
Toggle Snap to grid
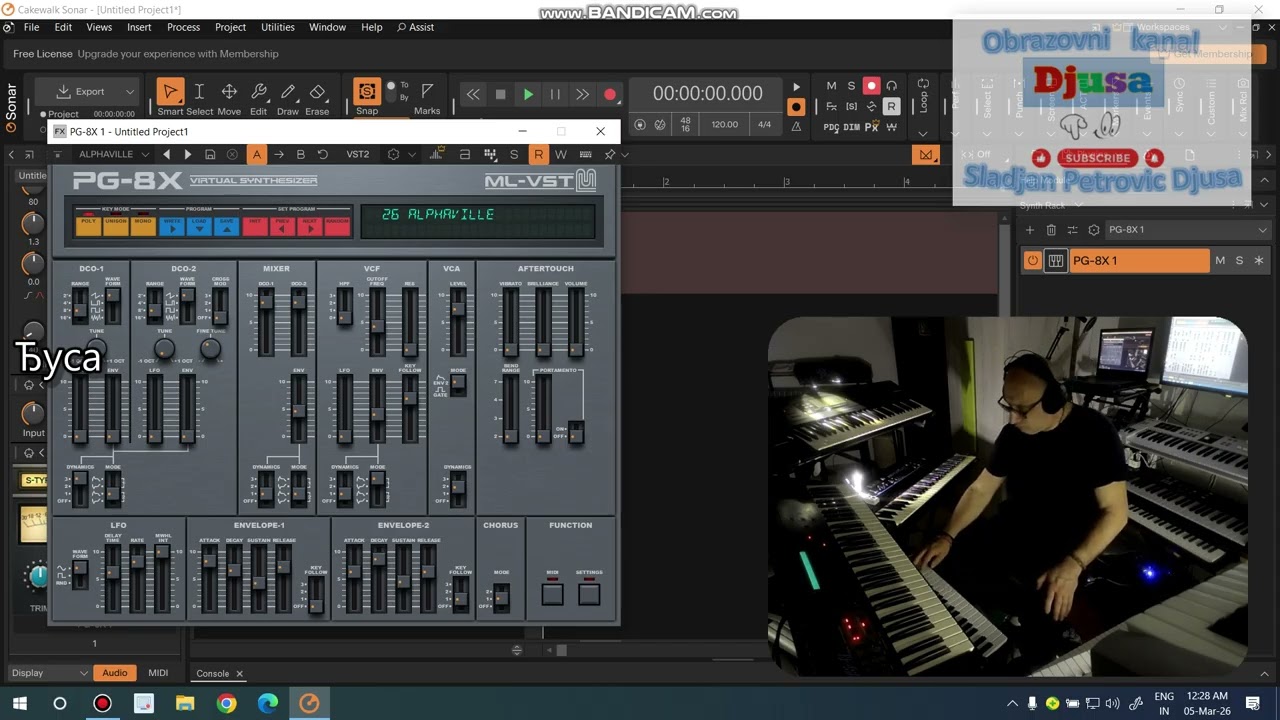(367, 92)
